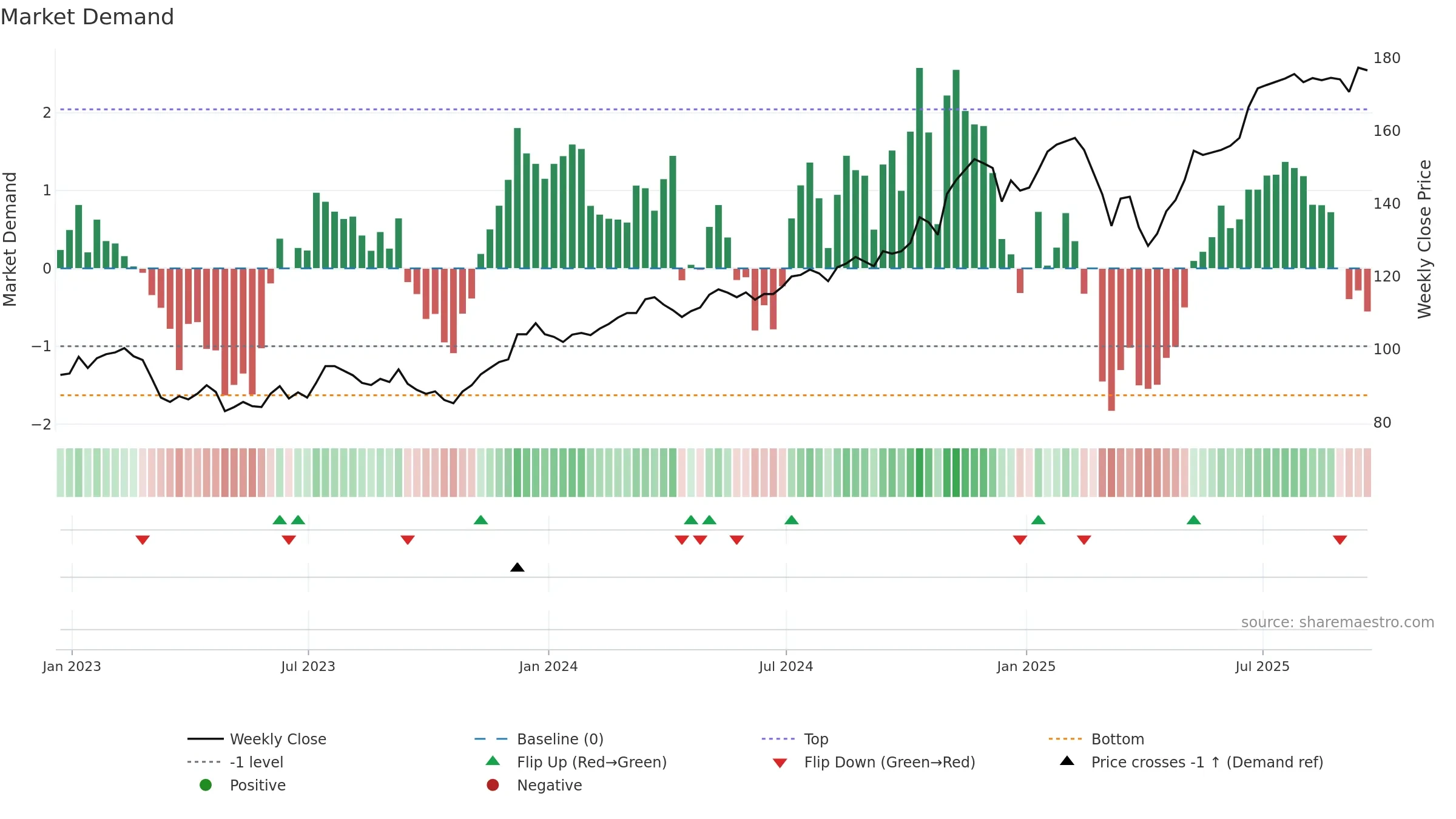Image resolution: width=1456 pixels, height=819 pixels.
Task: Click the red Flip Down legend triangle
Action: [x=780, y=763]
